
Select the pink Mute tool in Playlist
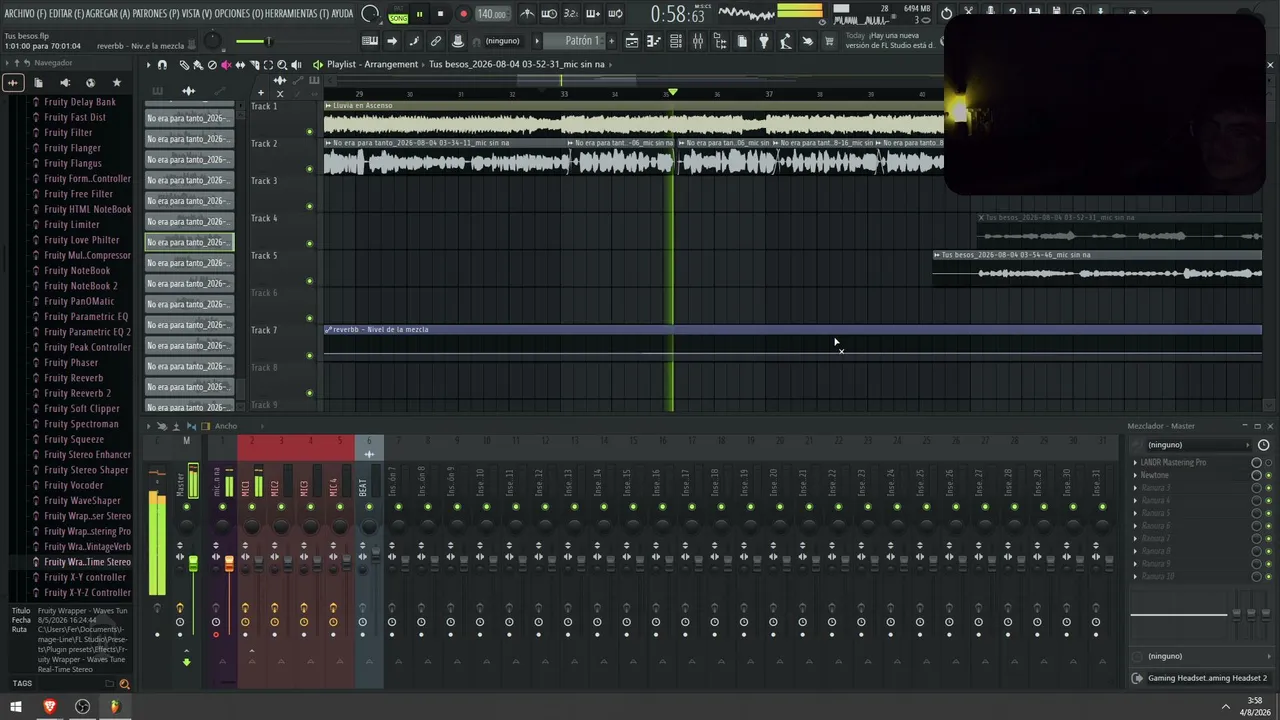tap(226, 64)
